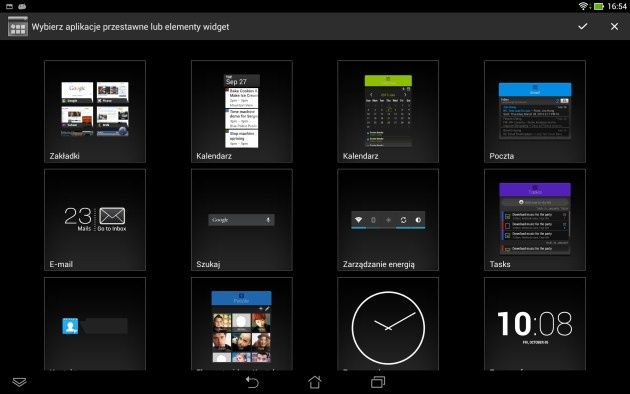Image resolution: width=630 pixels, height=394 pixels.
Task: Tap the sync toggle in power widget preview
Action: pyautogui.click(x=403, y=220)
